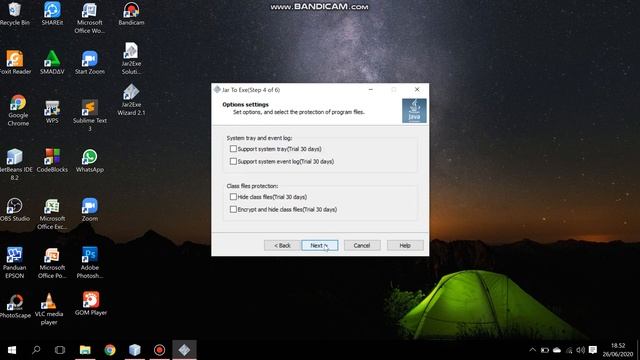Open File Explorer from the taskbar
The height and width of the screenshot is (360, 640).
tap(85, 350)
